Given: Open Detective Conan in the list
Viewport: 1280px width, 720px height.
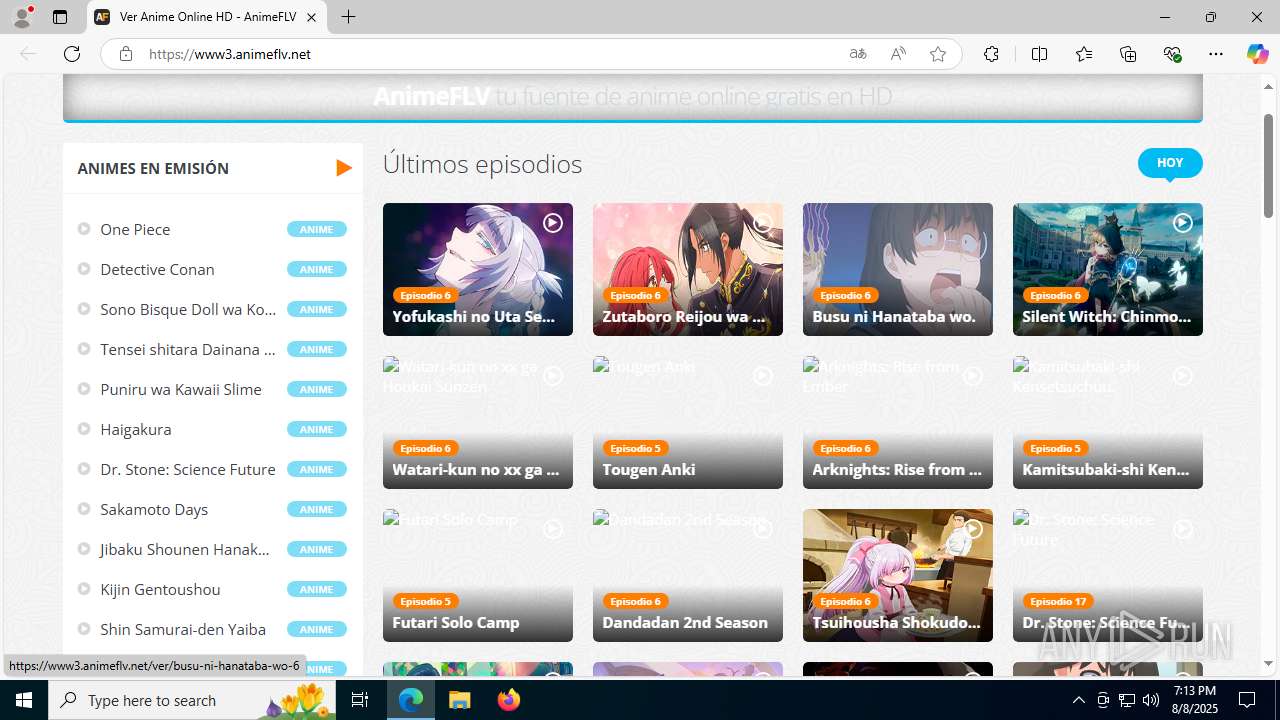Looking at the screenshot, I should [x=157, y=269].
